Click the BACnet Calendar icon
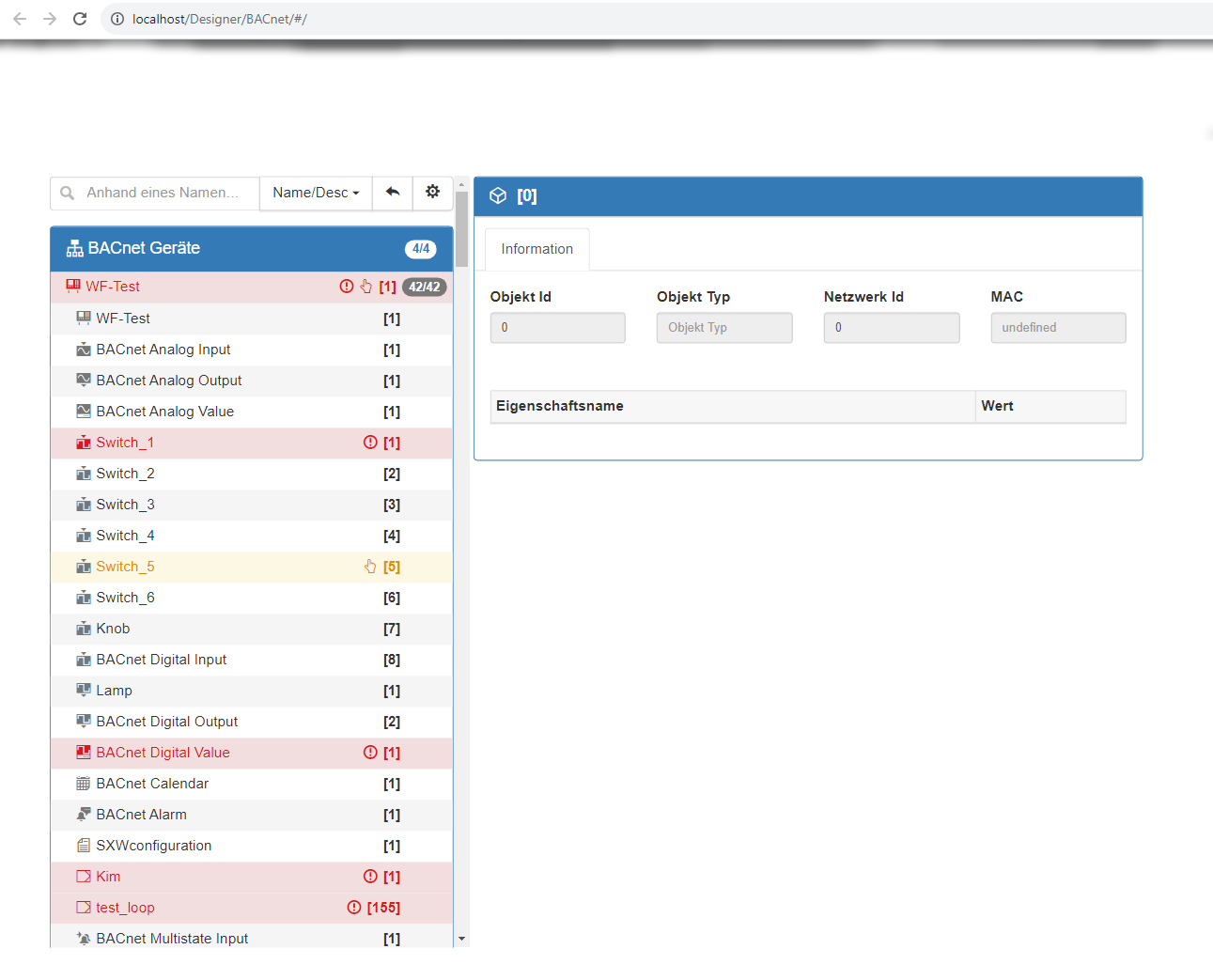 (84, 784)
